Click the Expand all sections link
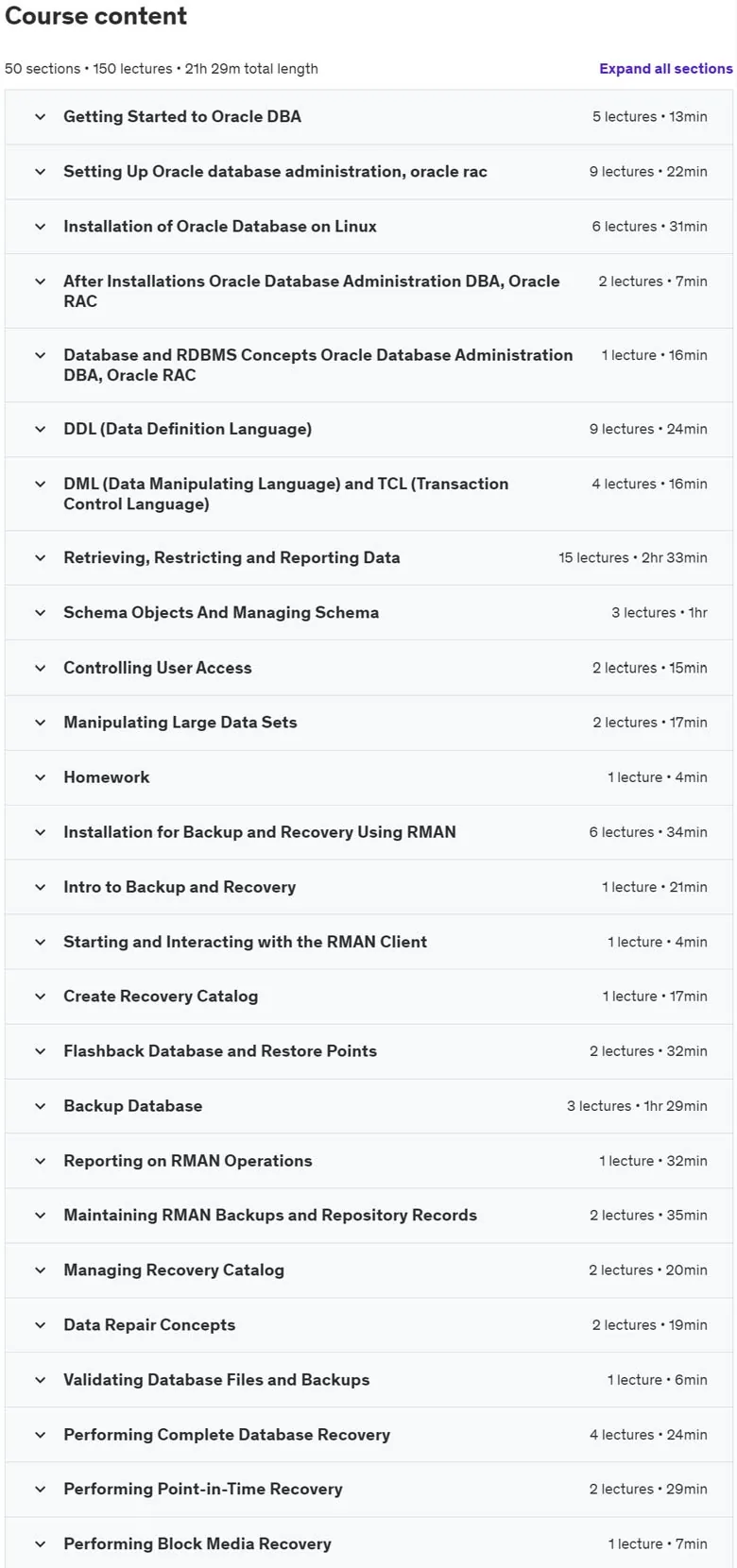737x1568 pixels. [x=665, y=69]
